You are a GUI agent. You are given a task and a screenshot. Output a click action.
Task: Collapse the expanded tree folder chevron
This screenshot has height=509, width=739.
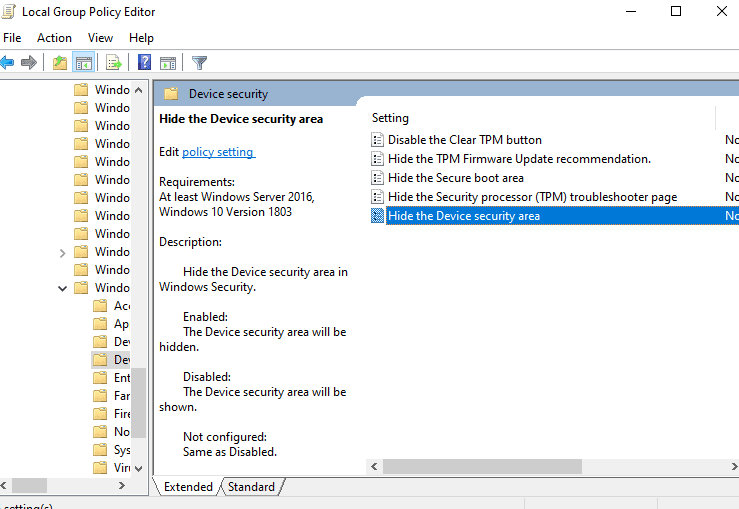pyautogui.click(x=63, y=288)
